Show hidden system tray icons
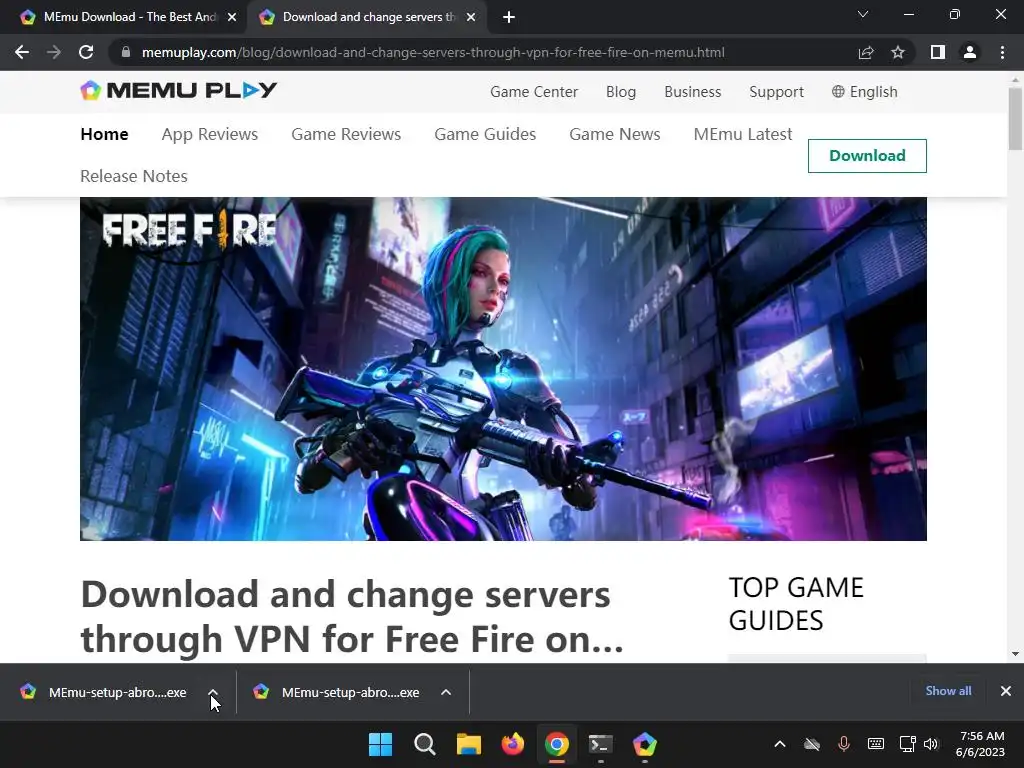Image resolution: width=1024 pixels, height=768 pixels. click(x=780, y=744)
